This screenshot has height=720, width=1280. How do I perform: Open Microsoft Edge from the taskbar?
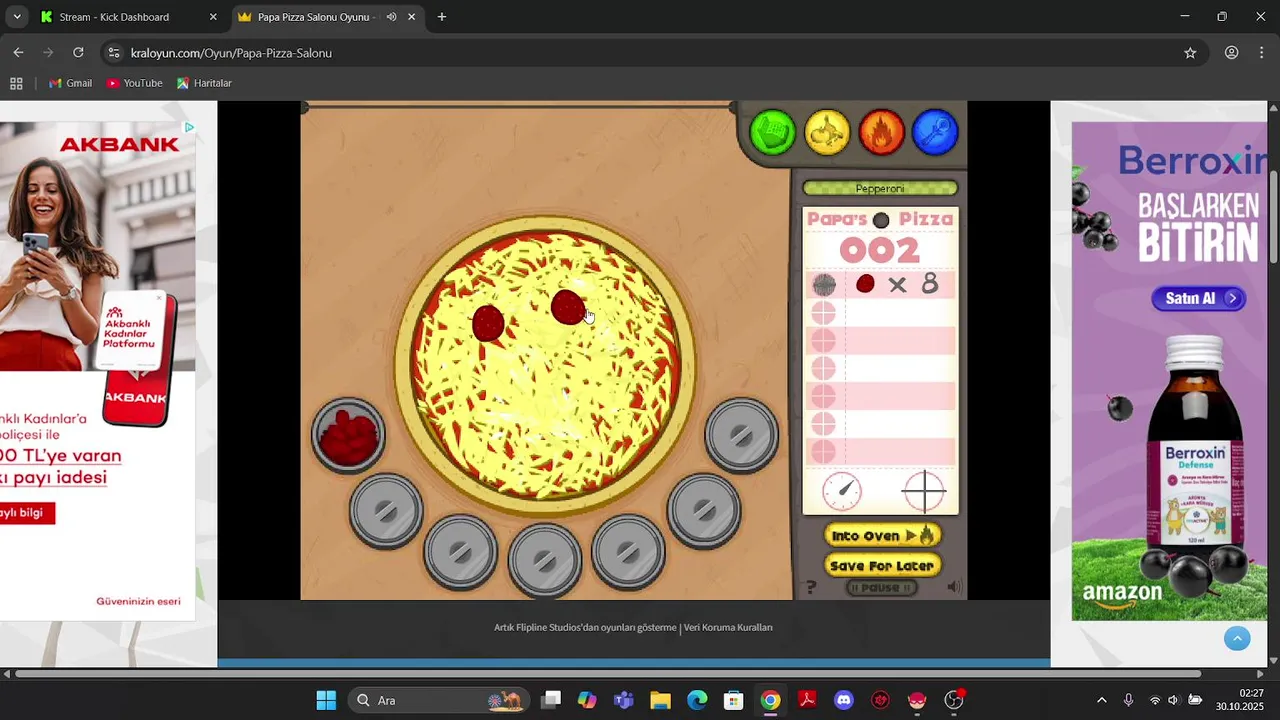[697, 700]
